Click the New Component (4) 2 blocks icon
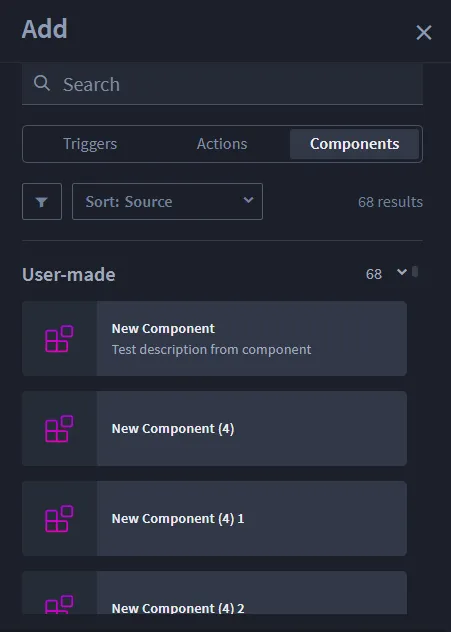This screenshot has width=451, height=632. (x=59, y=605)
